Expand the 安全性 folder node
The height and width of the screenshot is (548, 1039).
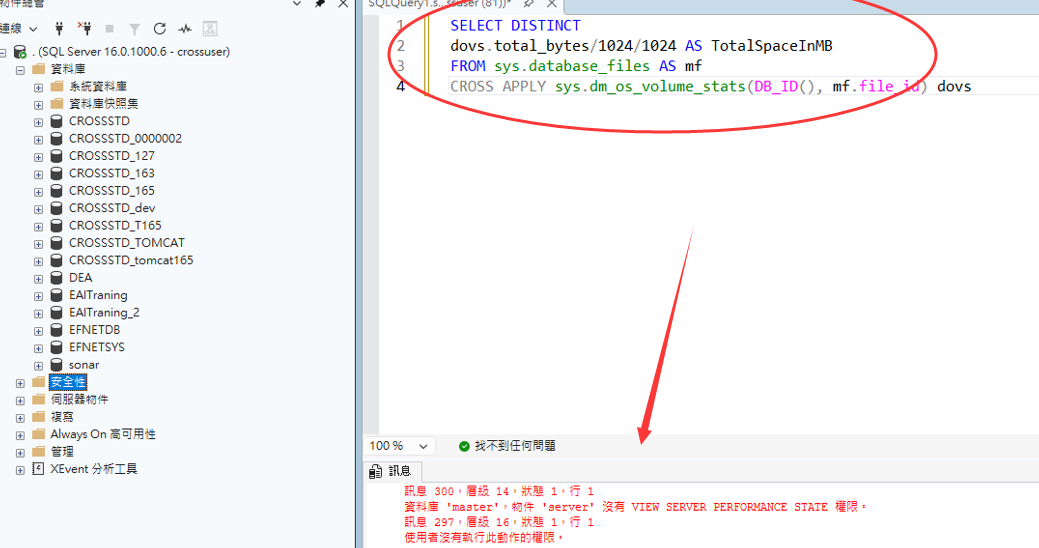click(21, 382)
